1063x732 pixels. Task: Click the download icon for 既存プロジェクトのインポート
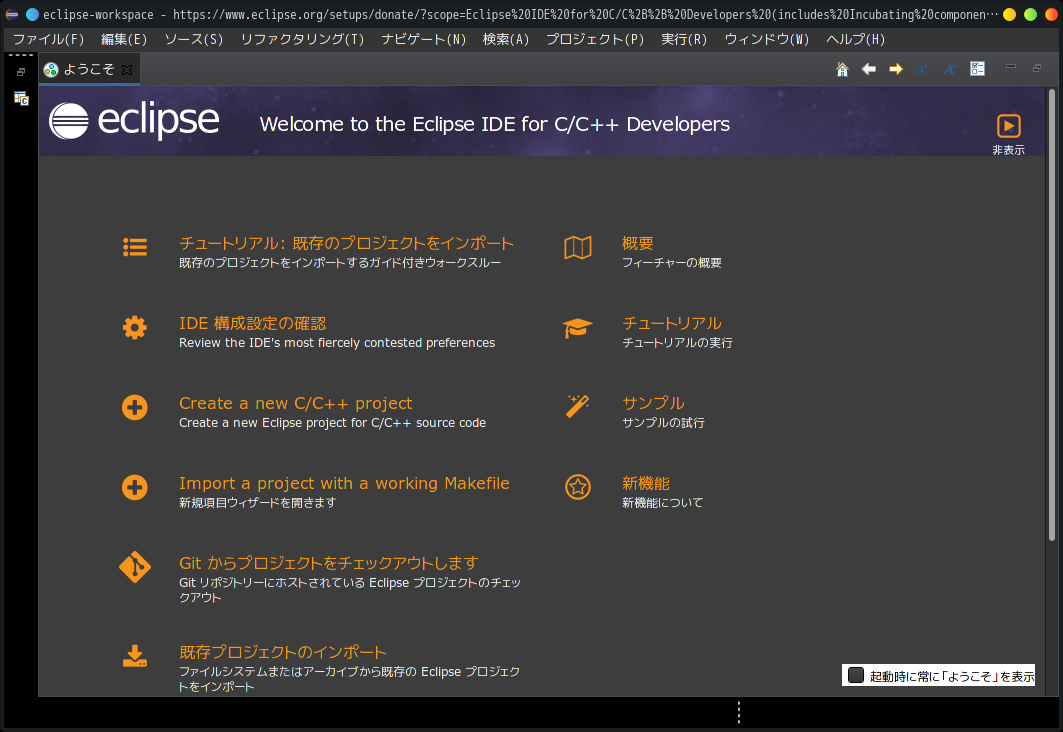click(x=135, y=656)
